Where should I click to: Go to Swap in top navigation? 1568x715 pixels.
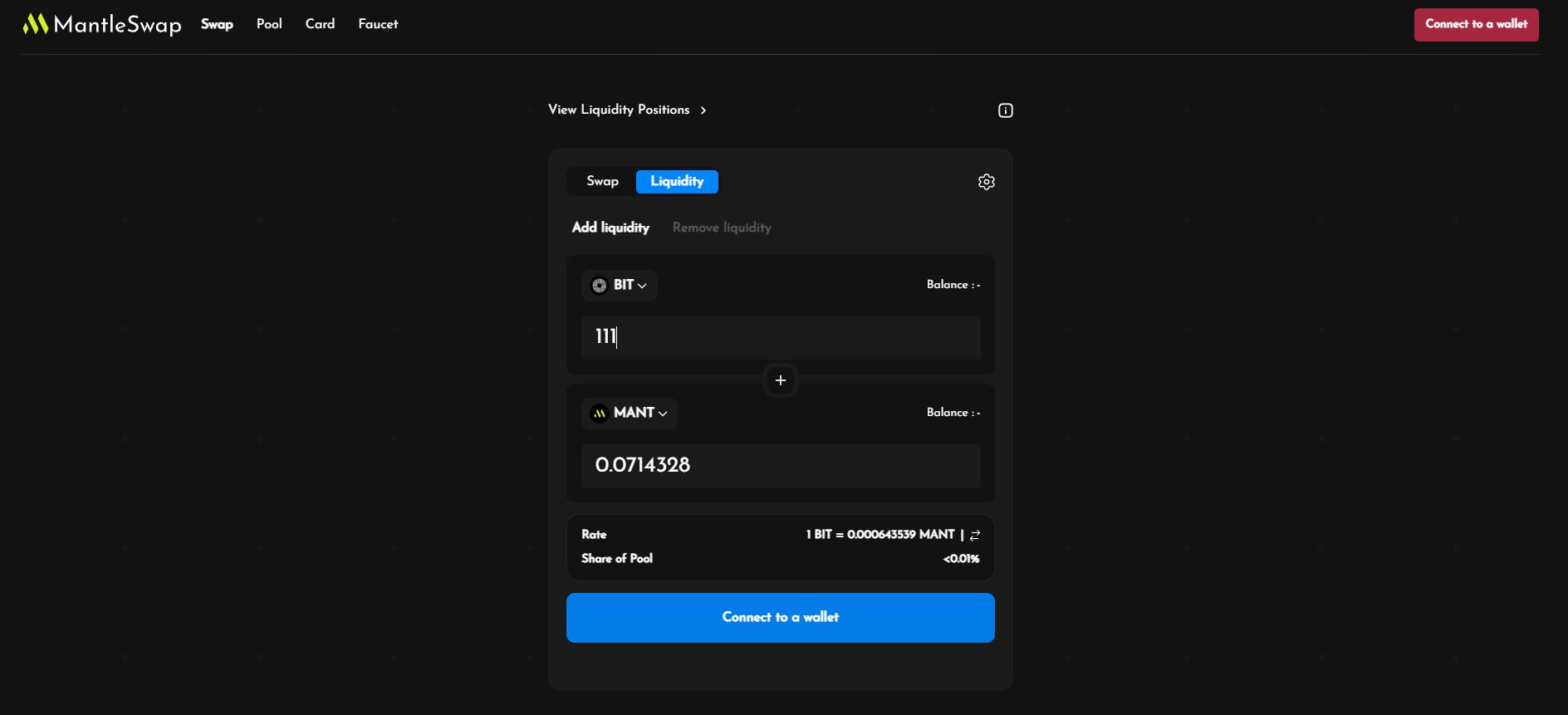click(217, 24)
